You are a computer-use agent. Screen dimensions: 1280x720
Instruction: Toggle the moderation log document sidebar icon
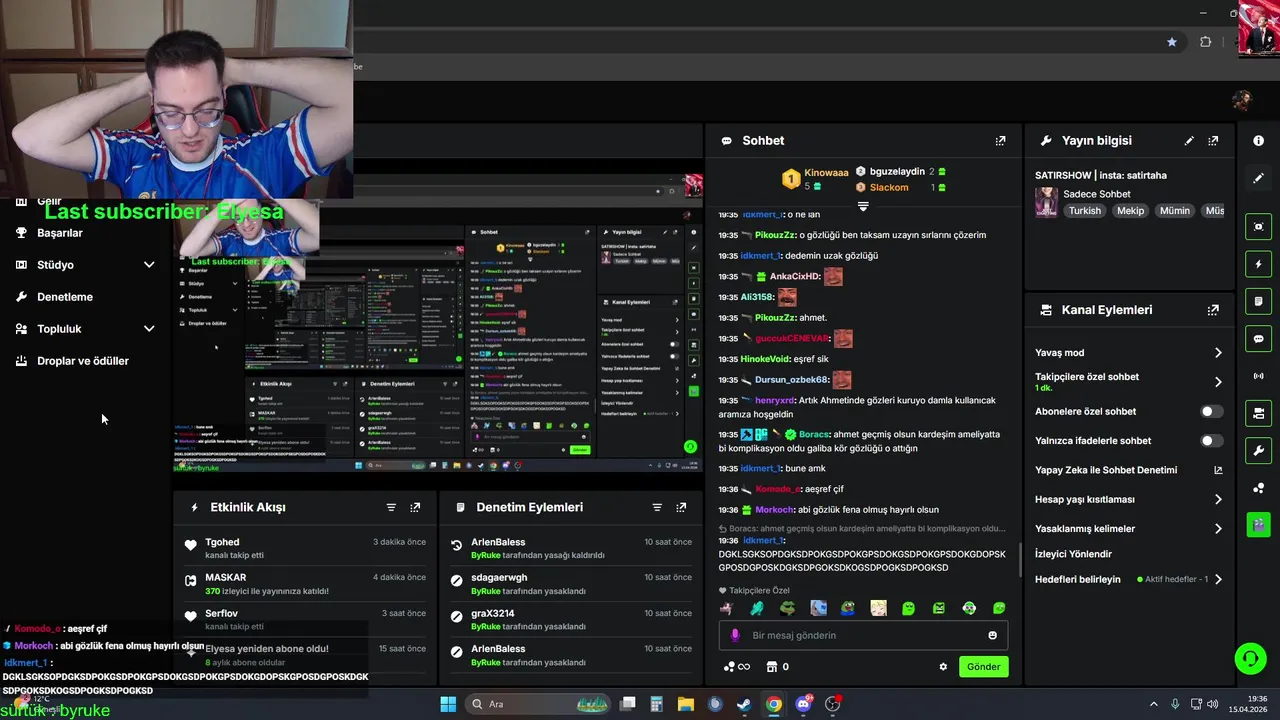coord(1258,301)
